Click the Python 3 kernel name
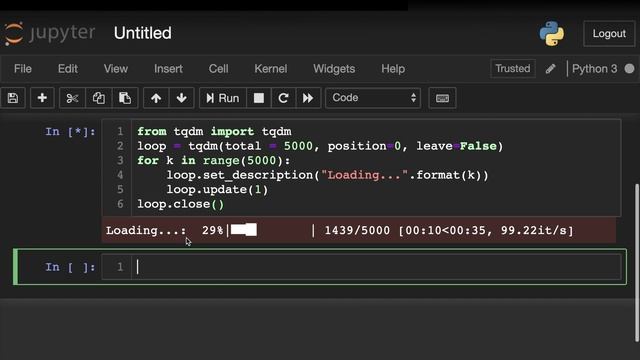 [595, 69]
